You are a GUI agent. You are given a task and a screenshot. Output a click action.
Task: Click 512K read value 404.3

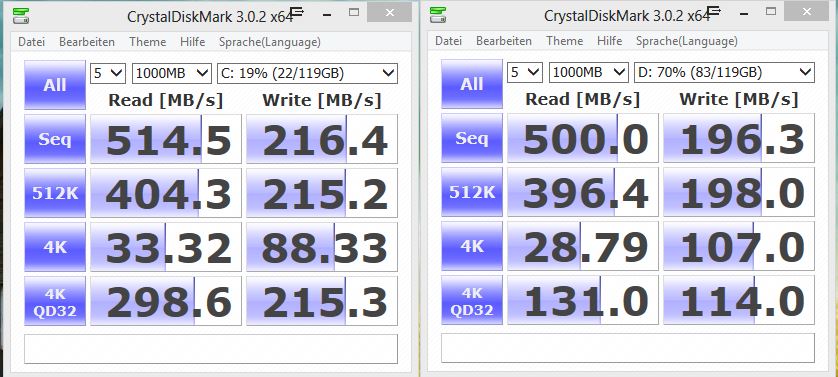(x=166, y=193)
